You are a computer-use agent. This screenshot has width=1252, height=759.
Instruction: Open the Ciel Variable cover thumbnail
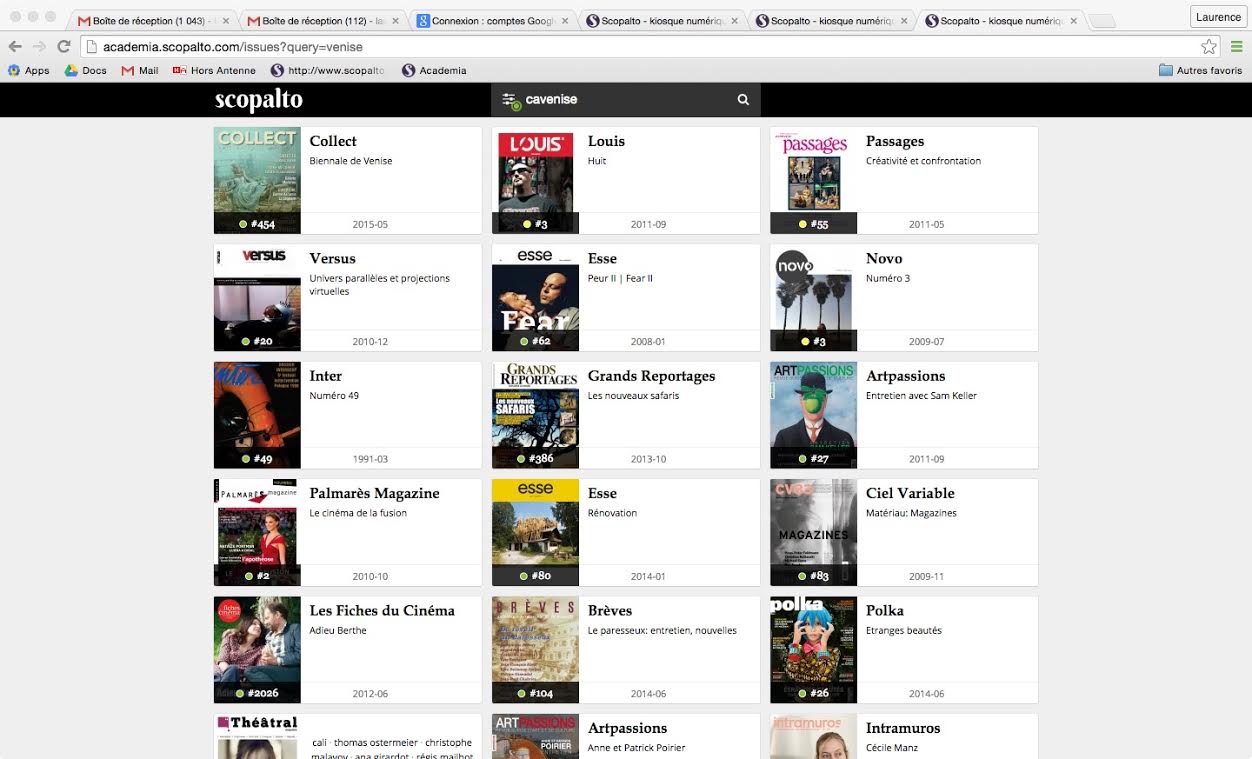click(813, 533)
